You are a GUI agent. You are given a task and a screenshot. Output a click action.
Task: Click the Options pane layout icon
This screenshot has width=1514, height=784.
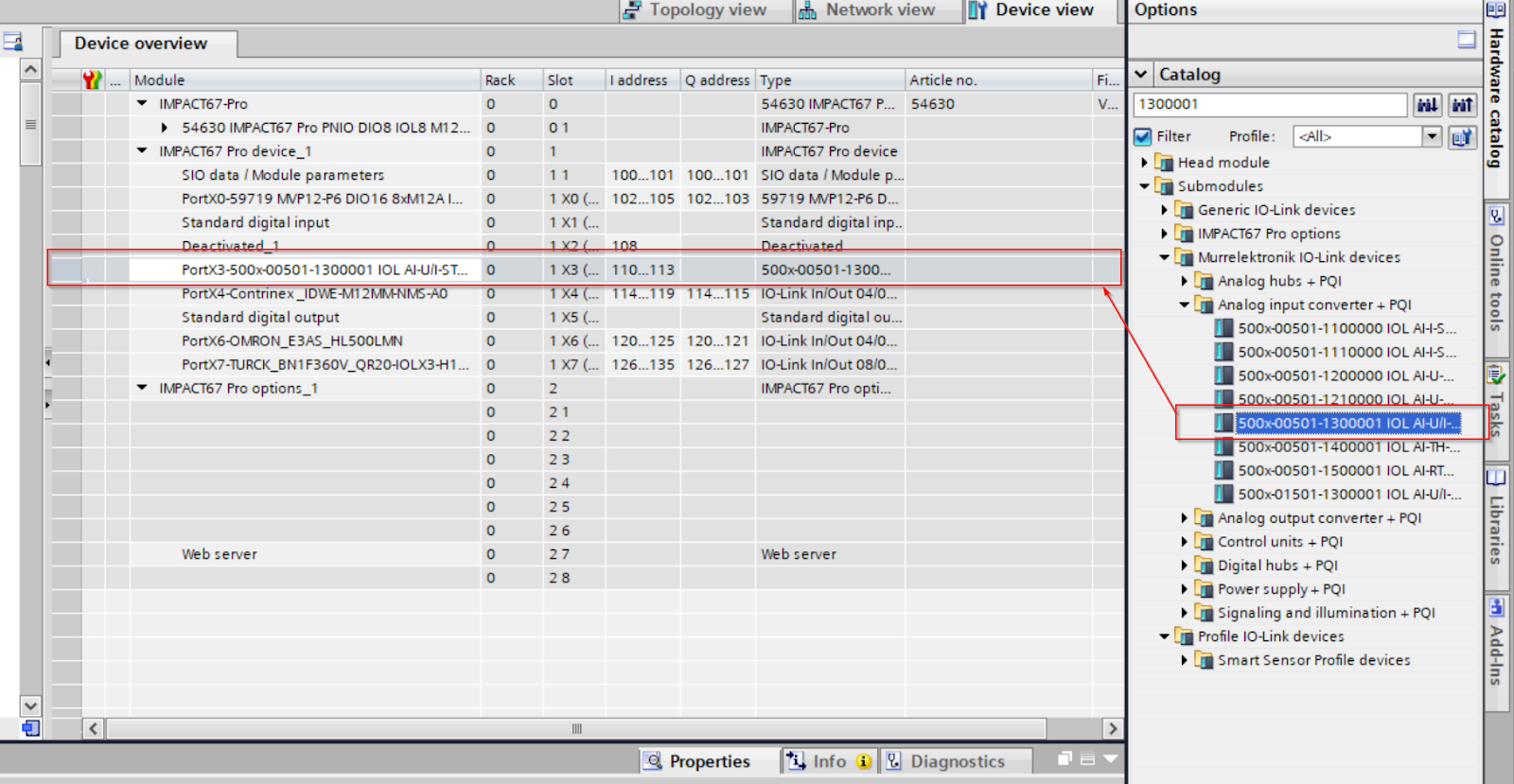(1467, 40)
